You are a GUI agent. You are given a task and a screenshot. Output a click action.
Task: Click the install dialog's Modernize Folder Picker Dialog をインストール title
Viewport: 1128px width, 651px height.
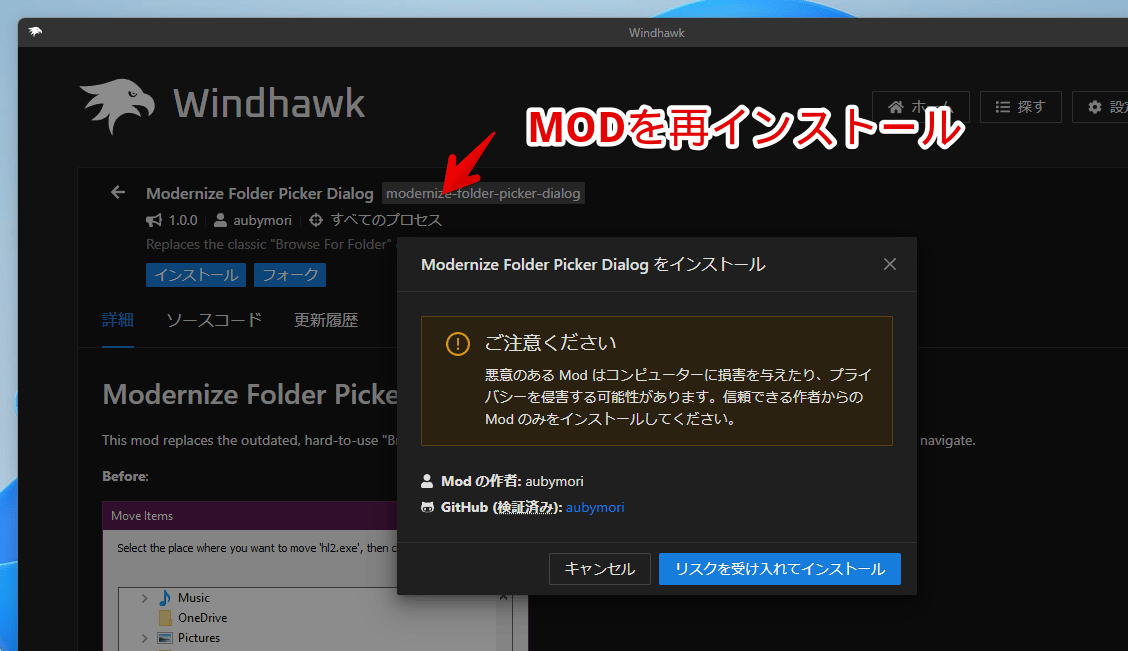(593, 264)
